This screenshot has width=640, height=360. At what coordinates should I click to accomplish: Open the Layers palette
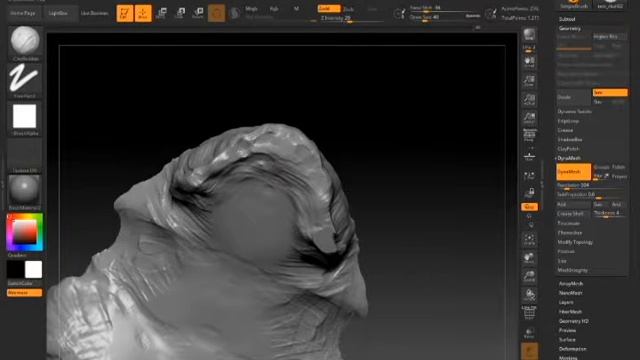[566, 302]
